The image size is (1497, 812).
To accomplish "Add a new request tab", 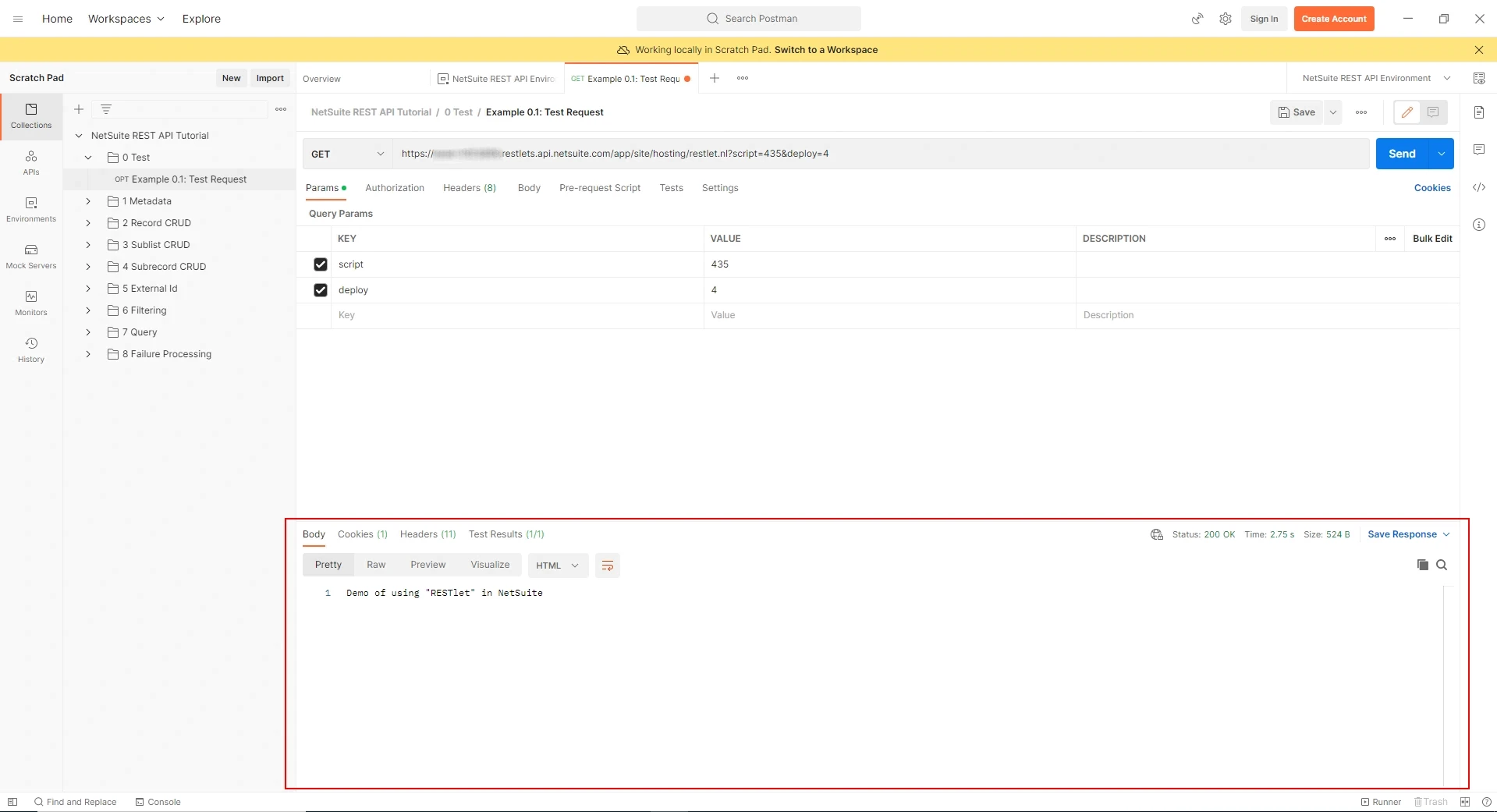I will pyautogui.click(x=715, y=78).
